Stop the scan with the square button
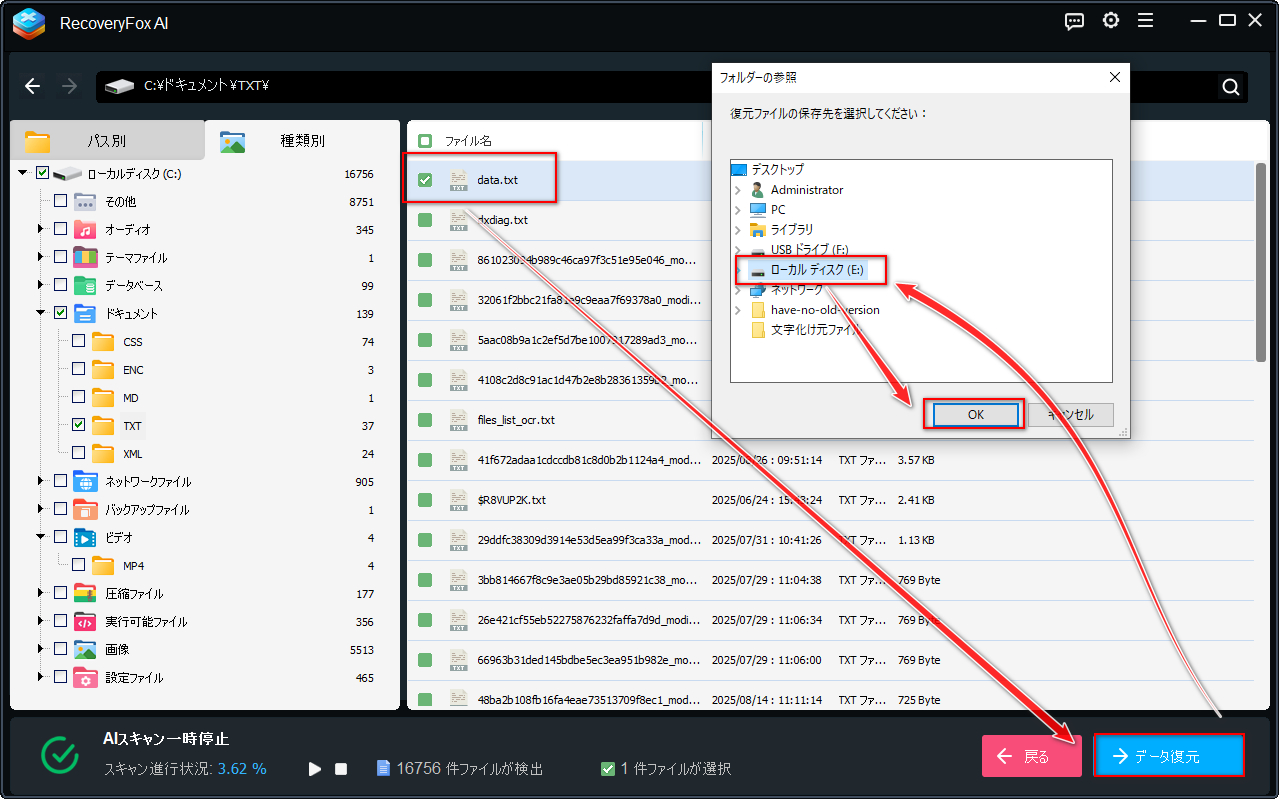1279x799 pixels. pyautogui.click(x=341, y=769)
